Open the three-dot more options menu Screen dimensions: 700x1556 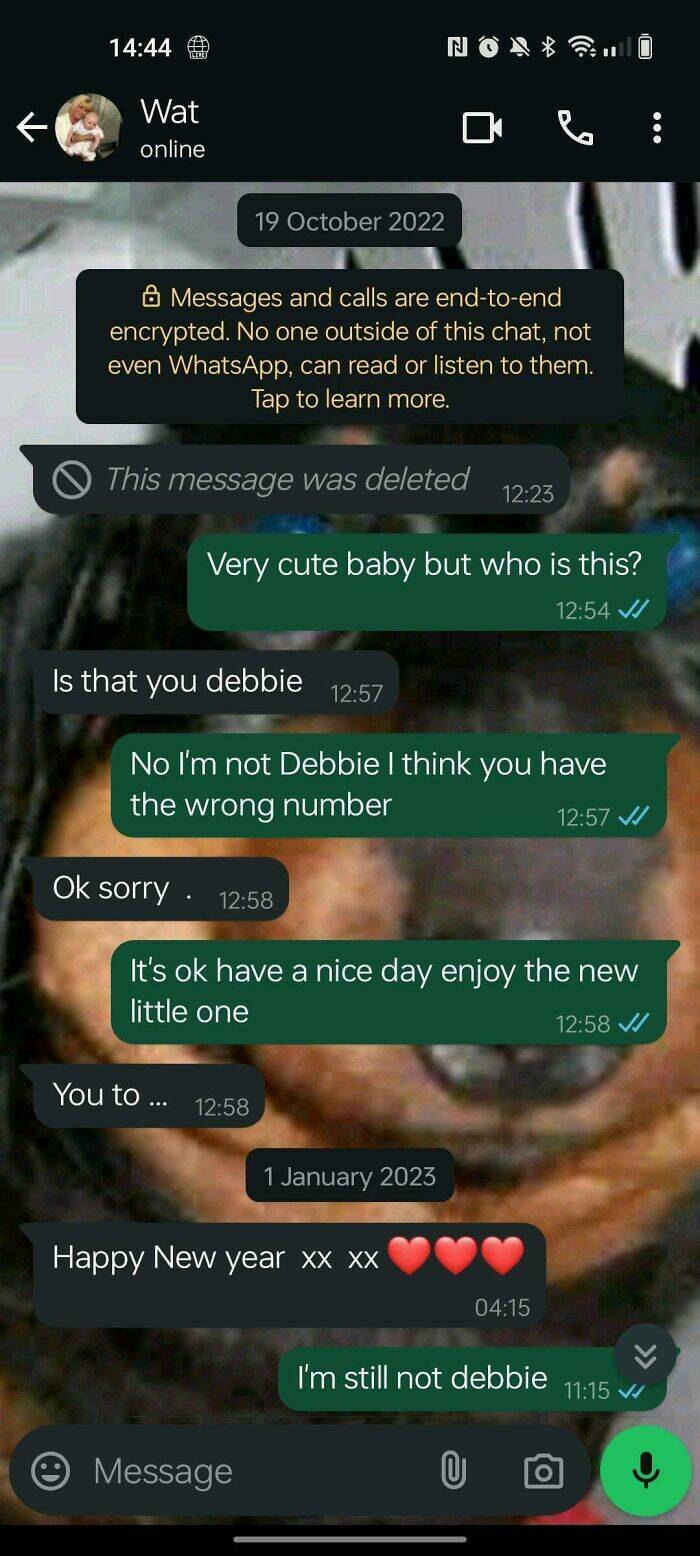point(656,127)
